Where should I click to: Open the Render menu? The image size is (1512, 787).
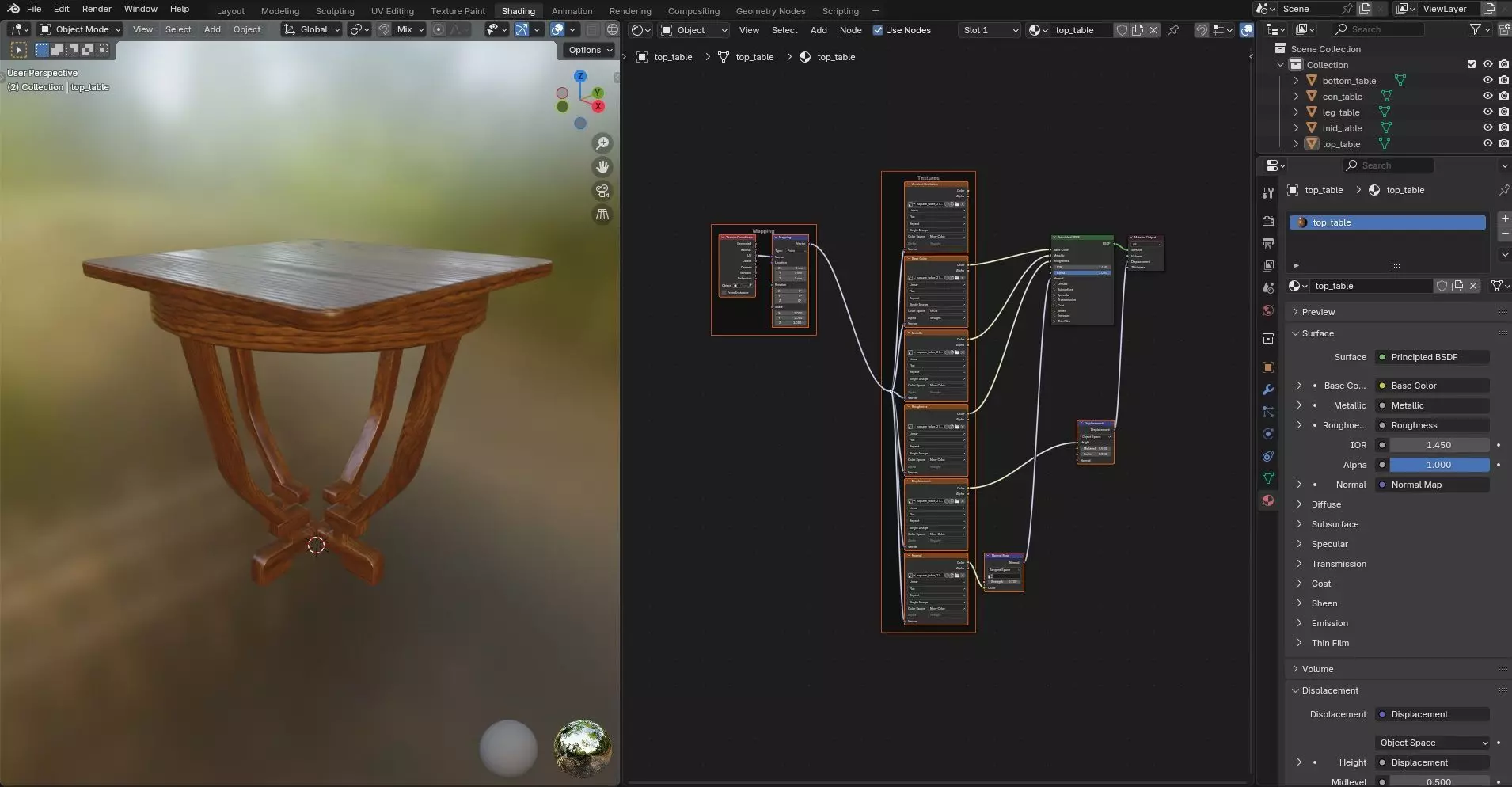[97, 9]
